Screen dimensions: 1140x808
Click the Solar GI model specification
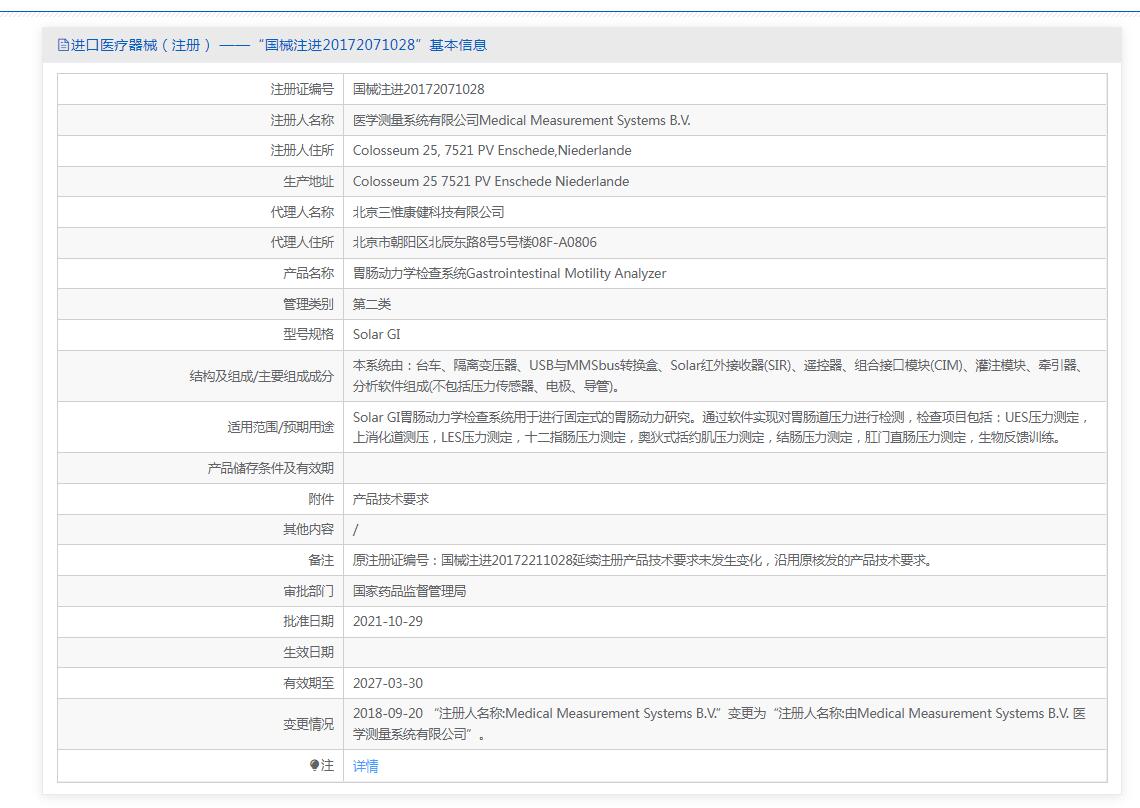376,334
